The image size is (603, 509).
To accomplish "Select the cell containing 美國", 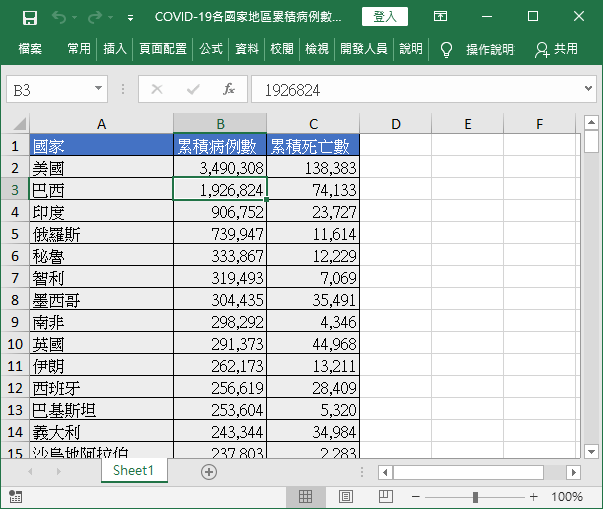I will pos(102,167).
